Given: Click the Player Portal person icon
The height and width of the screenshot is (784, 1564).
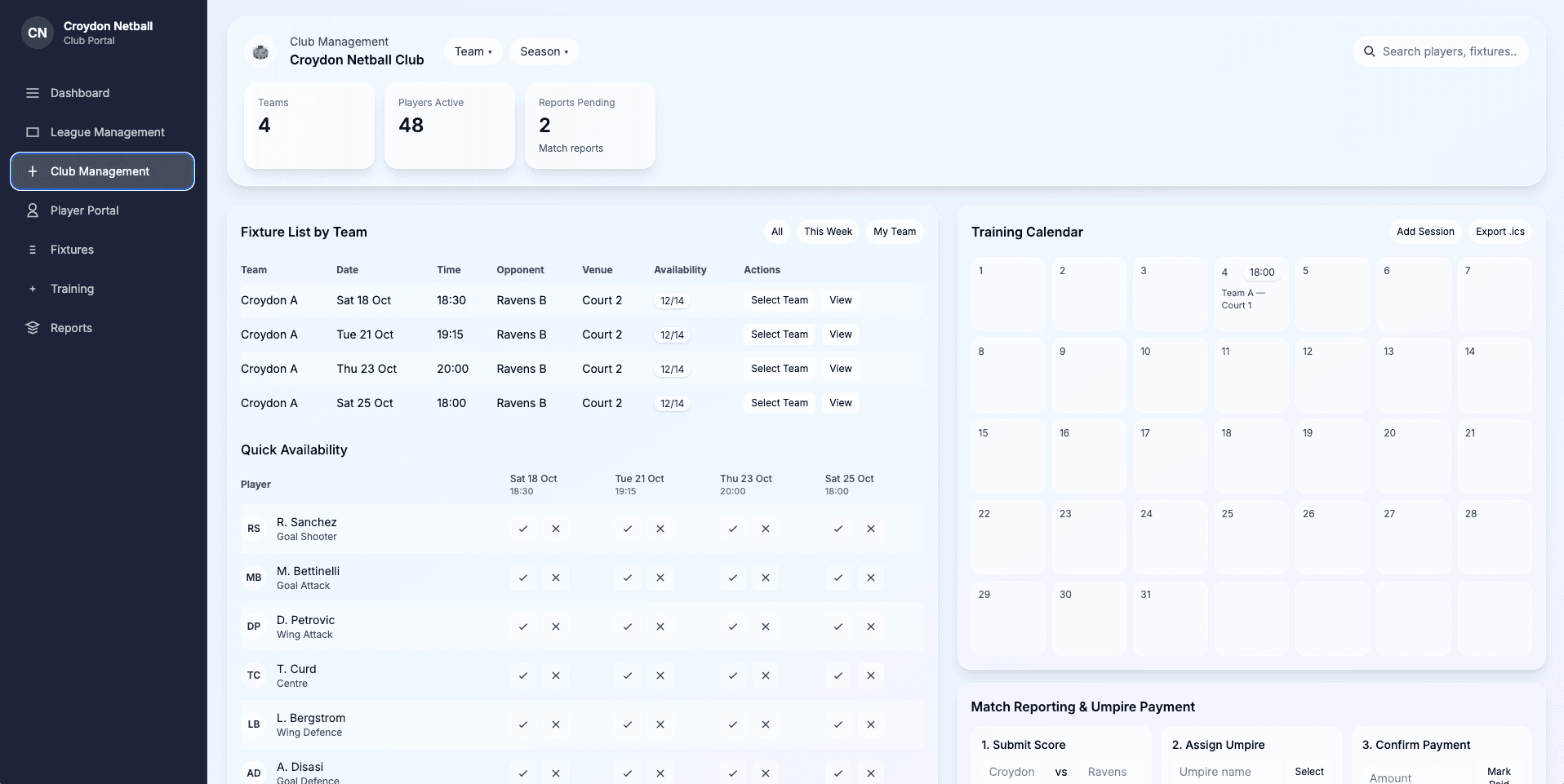Looking at the screenshot, I should 33,210.
